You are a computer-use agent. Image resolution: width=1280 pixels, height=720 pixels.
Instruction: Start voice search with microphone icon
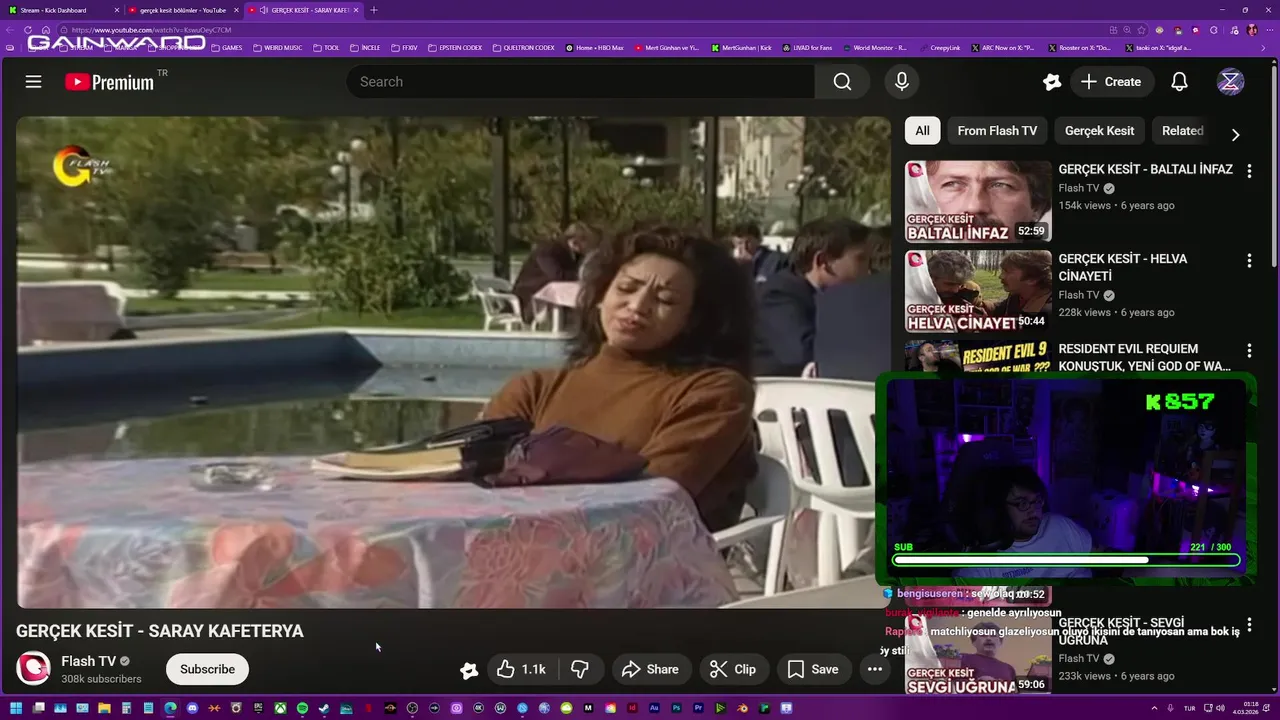click(902, 82)
